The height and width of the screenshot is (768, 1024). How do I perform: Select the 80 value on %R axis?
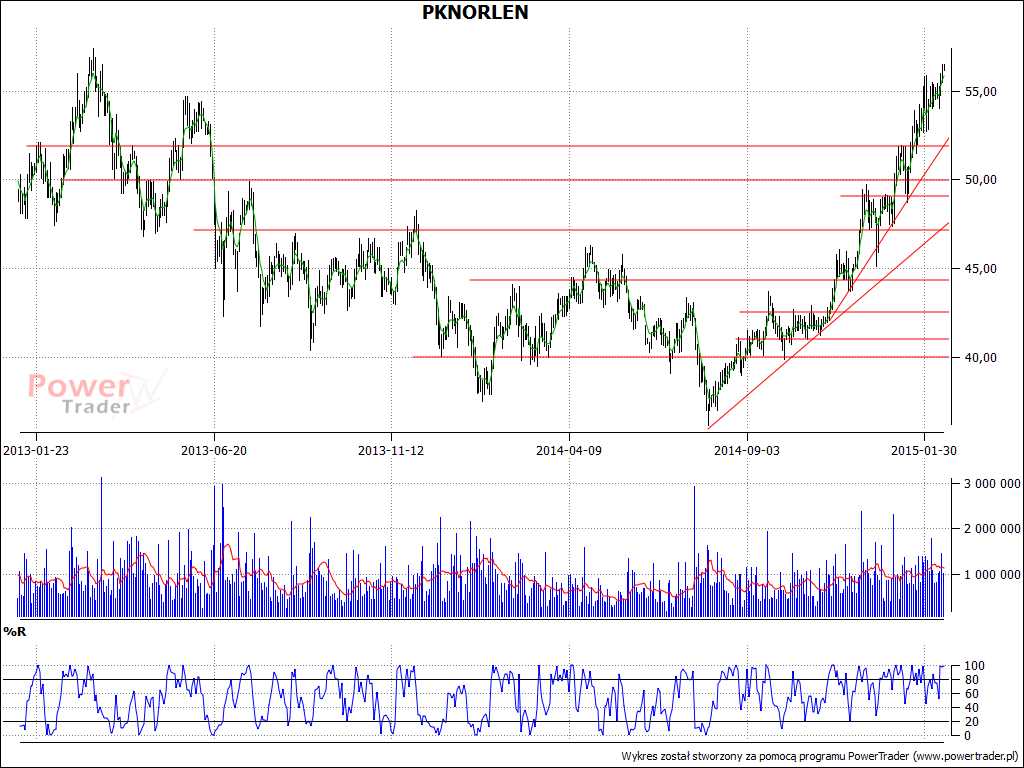point(972,680)
